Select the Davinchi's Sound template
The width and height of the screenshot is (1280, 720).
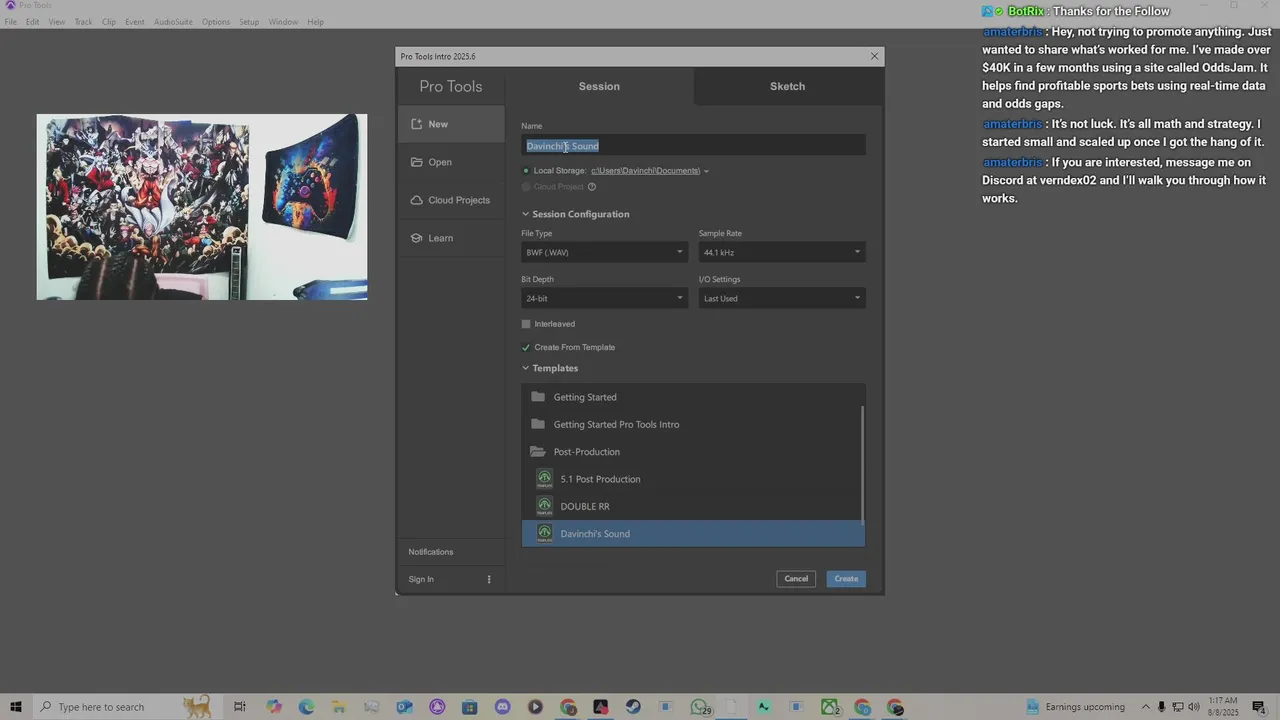[693, 533]
